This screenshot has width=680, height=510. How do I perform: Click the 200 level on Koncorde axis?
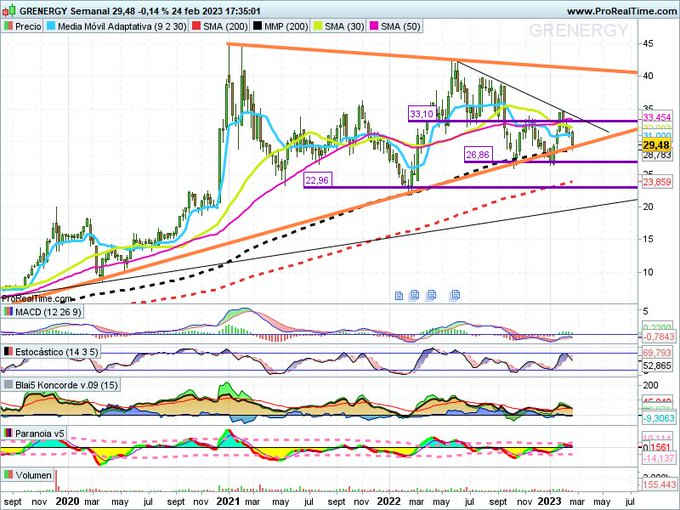pos(651,385)
